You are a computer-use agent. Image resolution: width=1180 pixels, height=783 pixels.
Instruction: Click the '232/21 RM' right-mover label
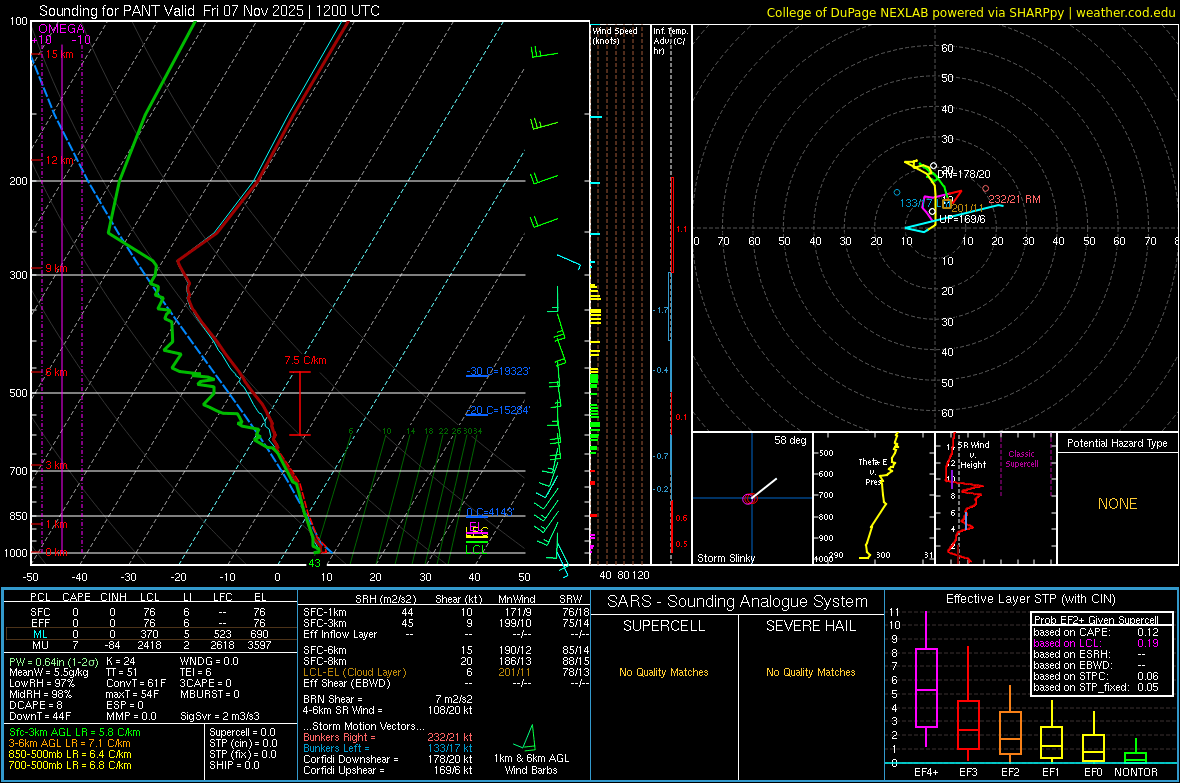coord(1014,200)
